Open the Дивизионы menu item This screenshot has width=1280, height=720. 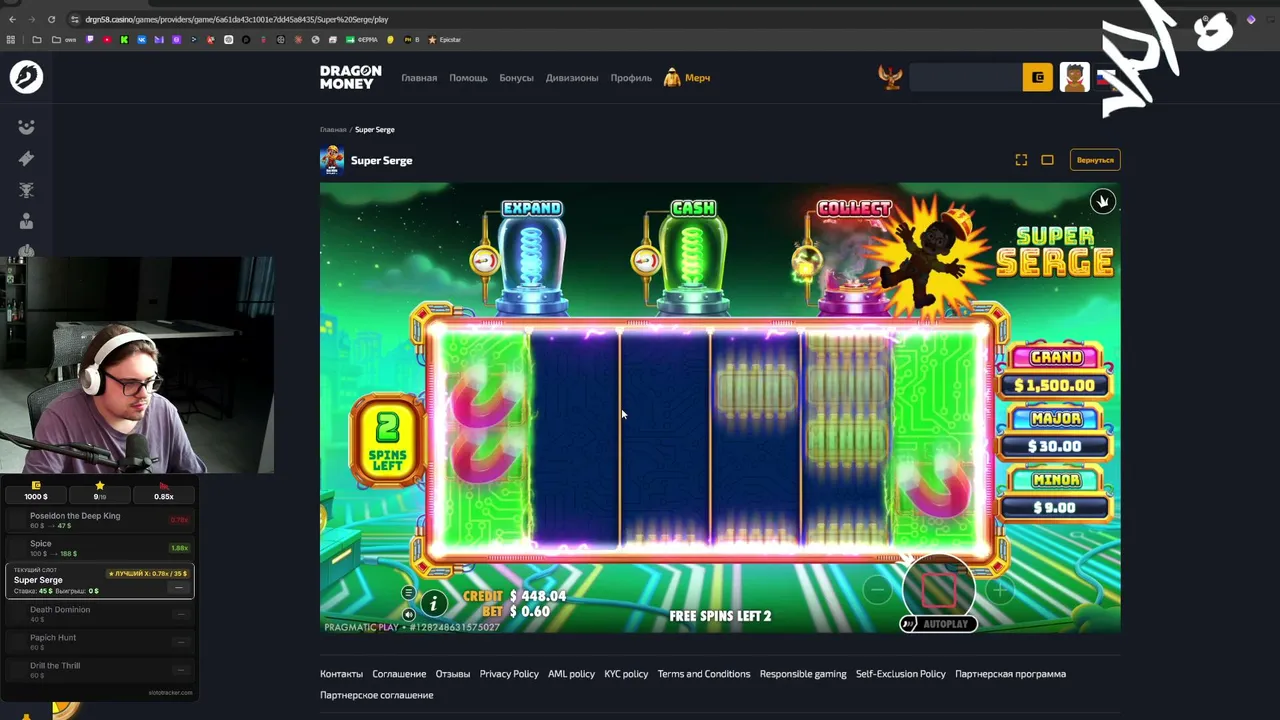(x=572, y=78)
